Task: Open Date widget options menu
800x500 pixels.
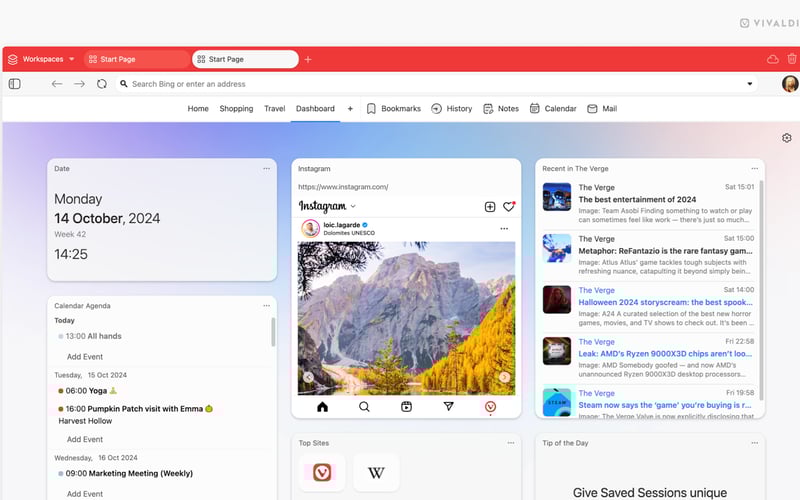Action: click(x=266, y=168)
